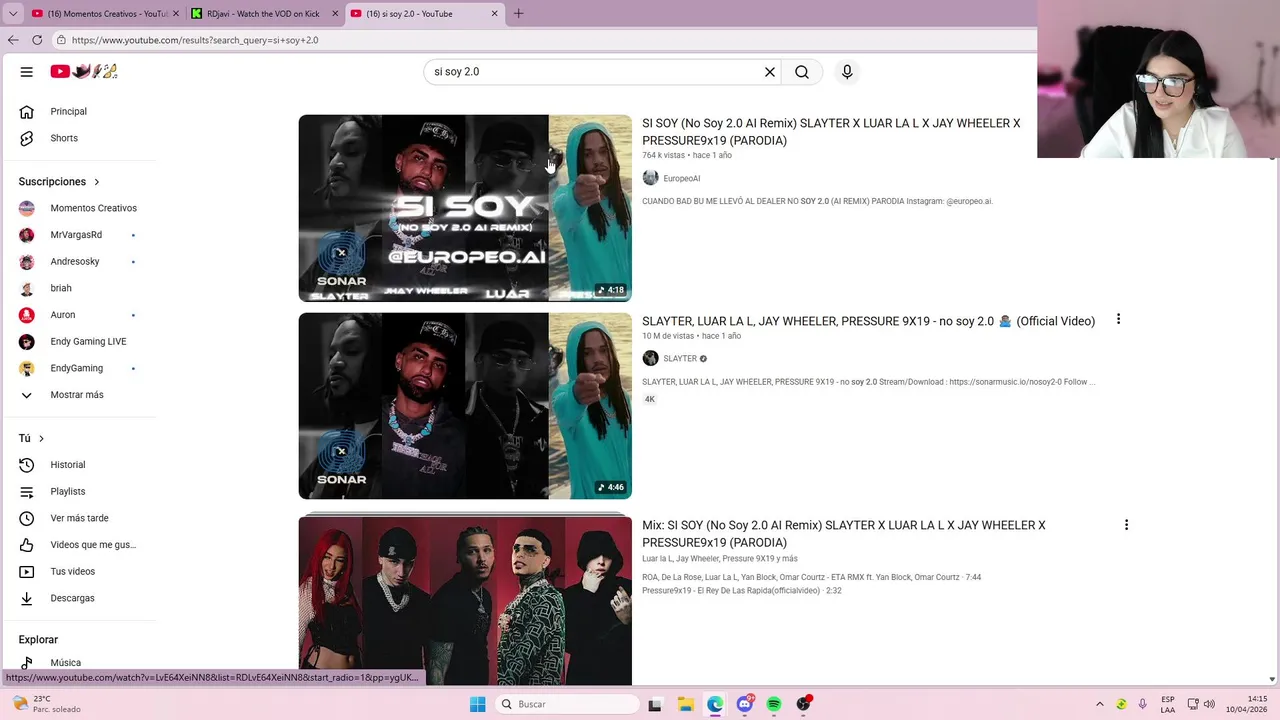Click the taskbar Buscar search box
The height and width of the screenshot is (720, 1280).
(567, 704)
